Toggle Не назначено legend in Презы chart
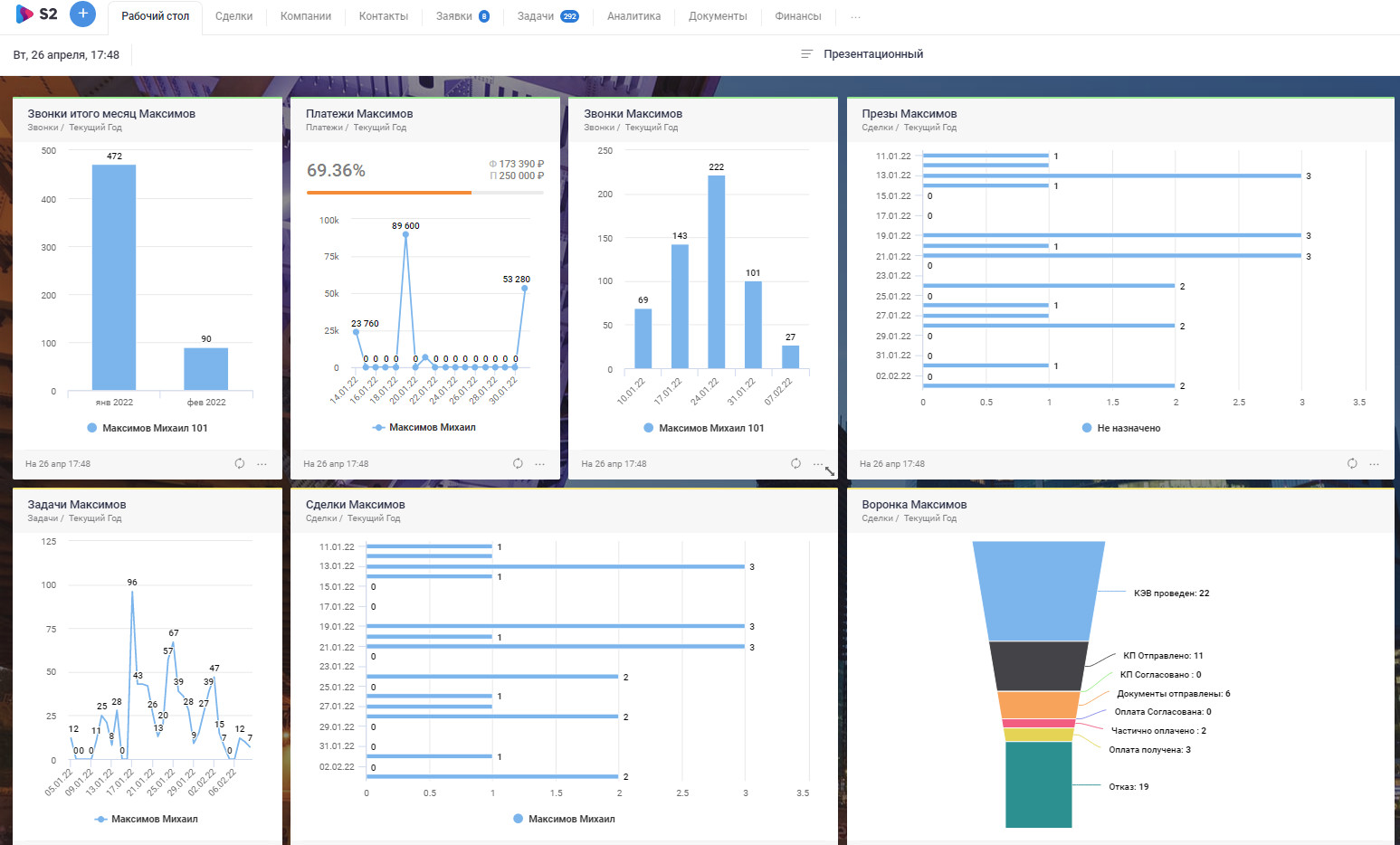This screenshot has width=1400, height=845. (1121, 428)
